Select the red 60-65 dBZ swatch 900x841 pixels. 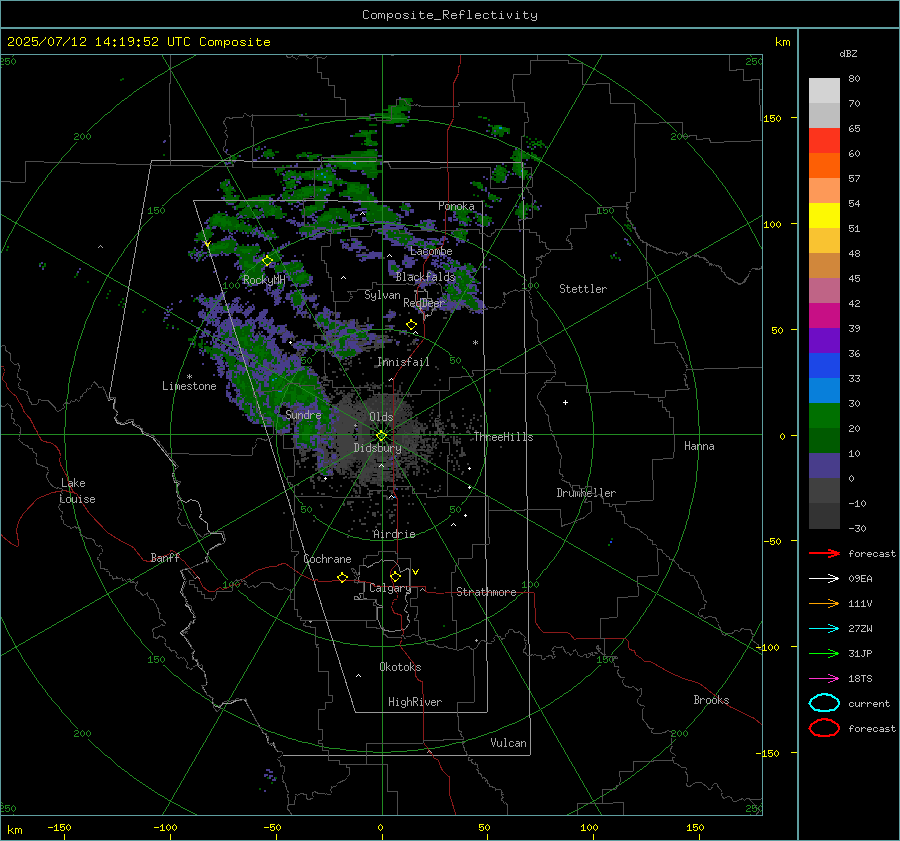[x=824, y=141]
